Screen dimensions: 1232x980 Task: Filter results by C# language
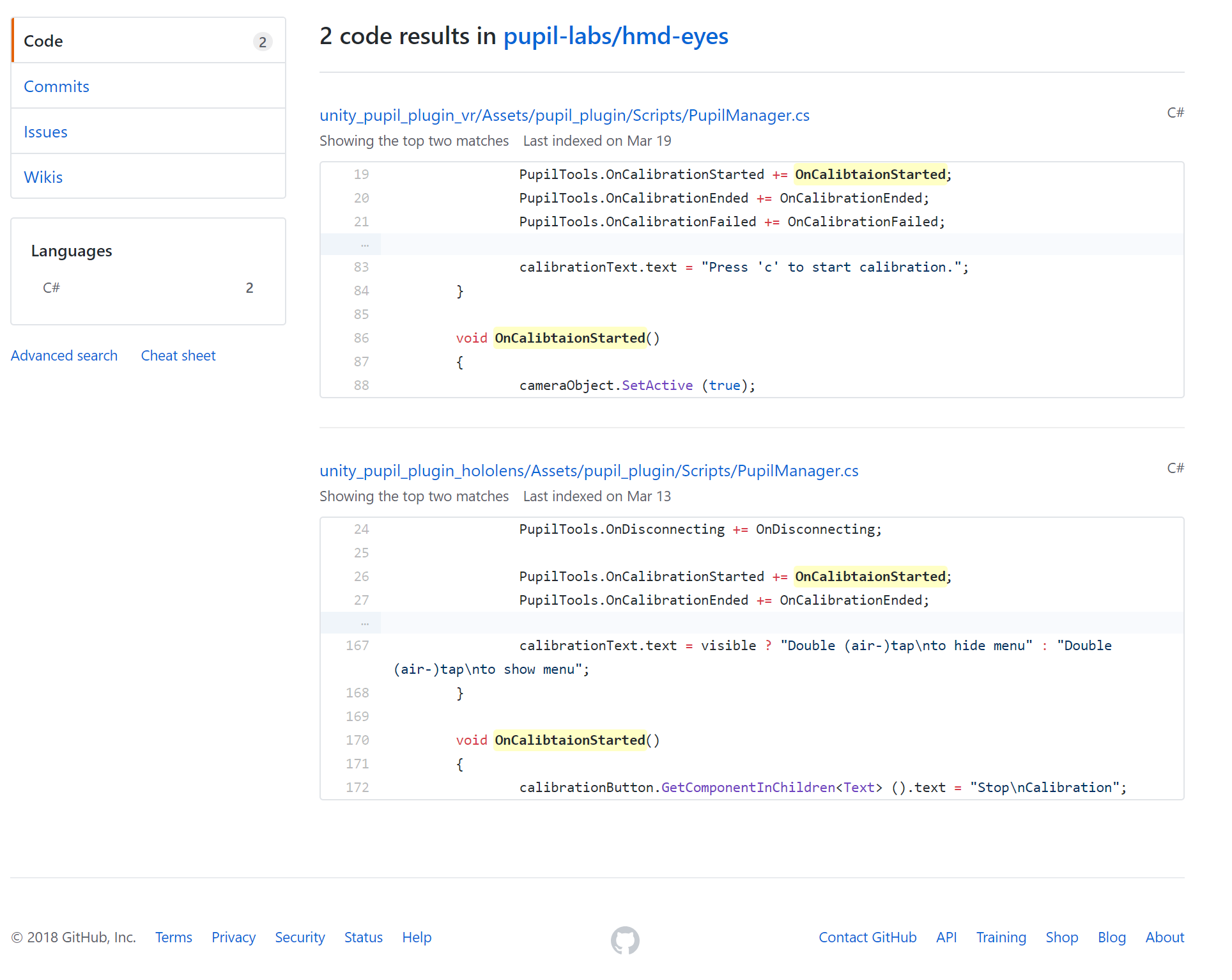click(148, 288)
